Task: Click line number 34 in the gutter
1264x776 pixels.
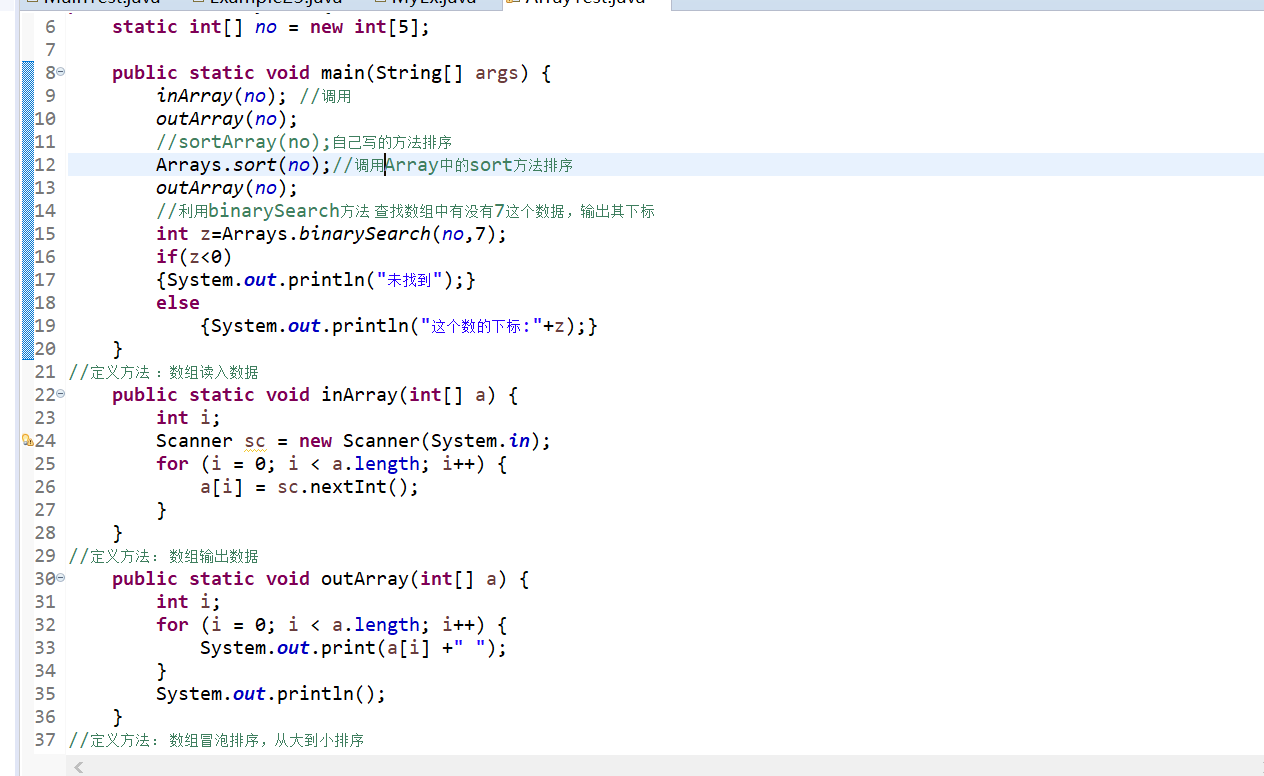Action: pyautogui.click(x=45, y=671)
